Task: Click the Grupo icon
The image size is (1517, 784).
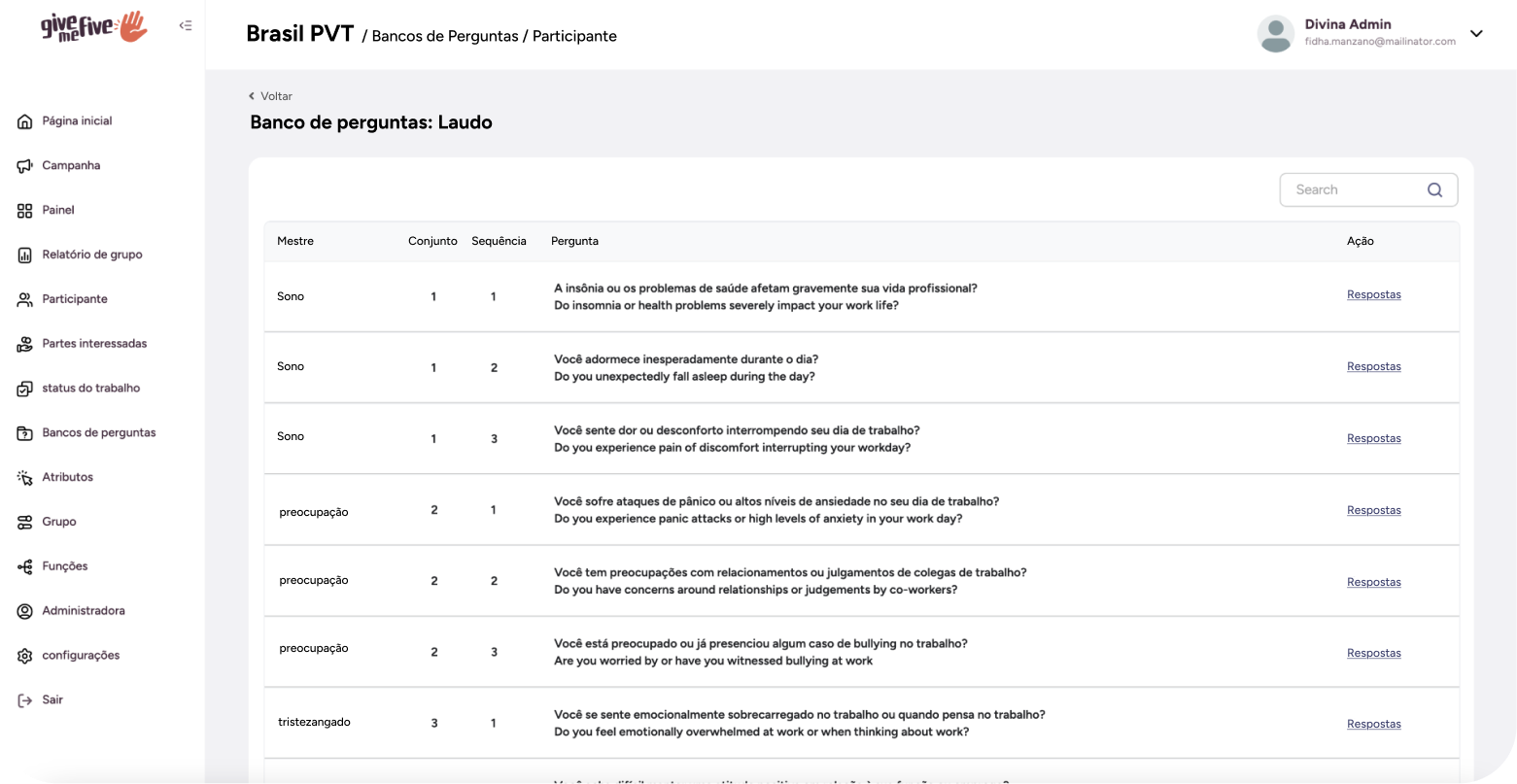Action: tap(25, 523)
